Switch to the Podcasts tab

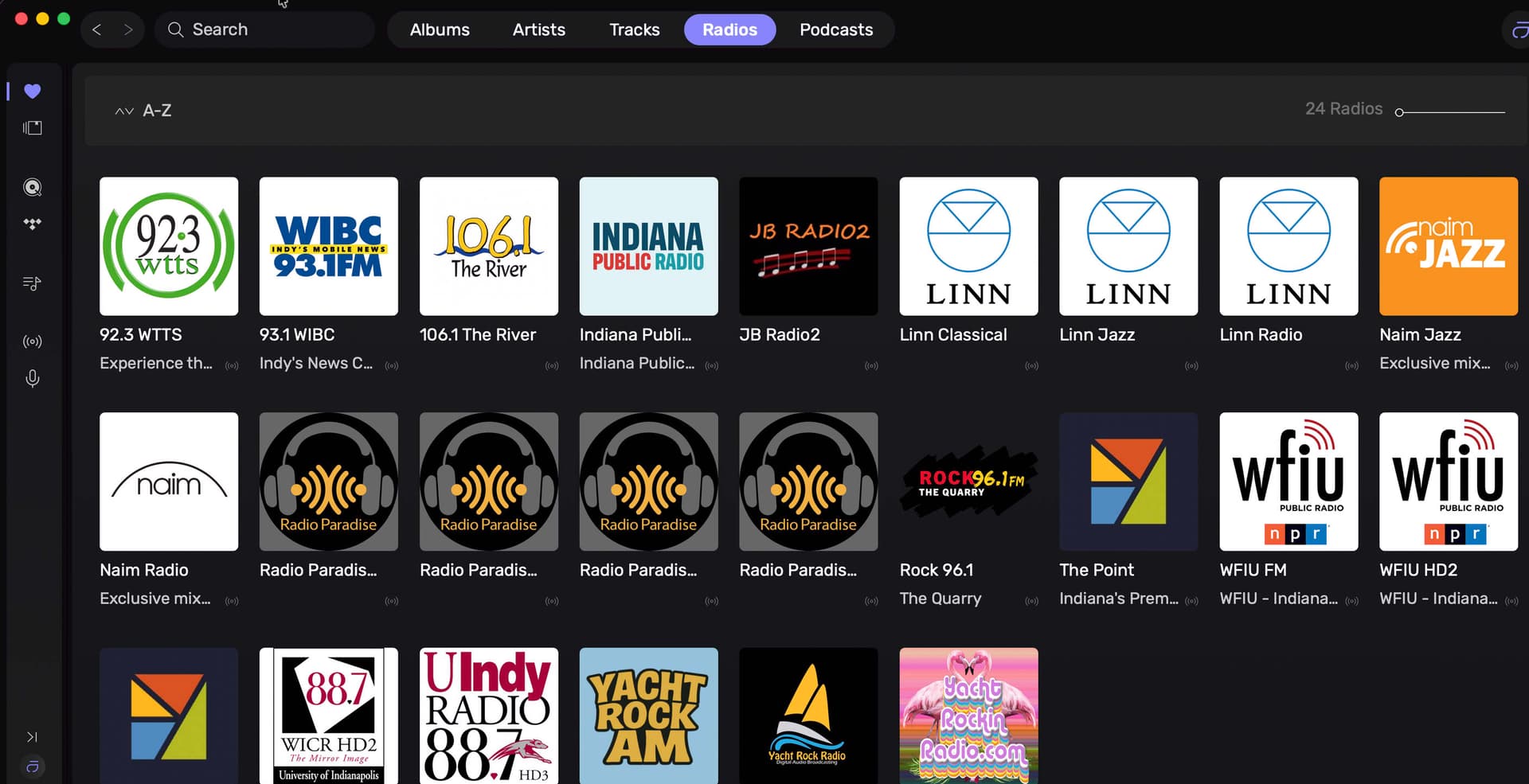[x=835, y=30]
